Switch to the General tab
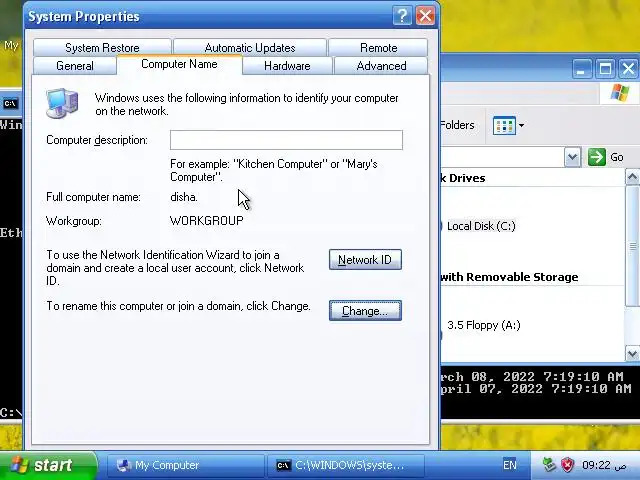The image size is (640, 480). point(75,66)
